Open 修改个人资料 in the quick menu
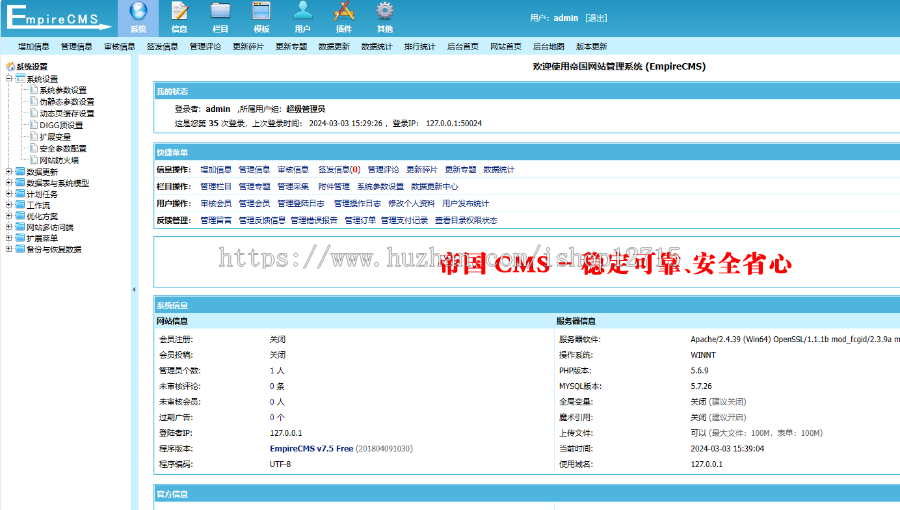This screenshot has width=900, height=510. (x=412, y=203)
